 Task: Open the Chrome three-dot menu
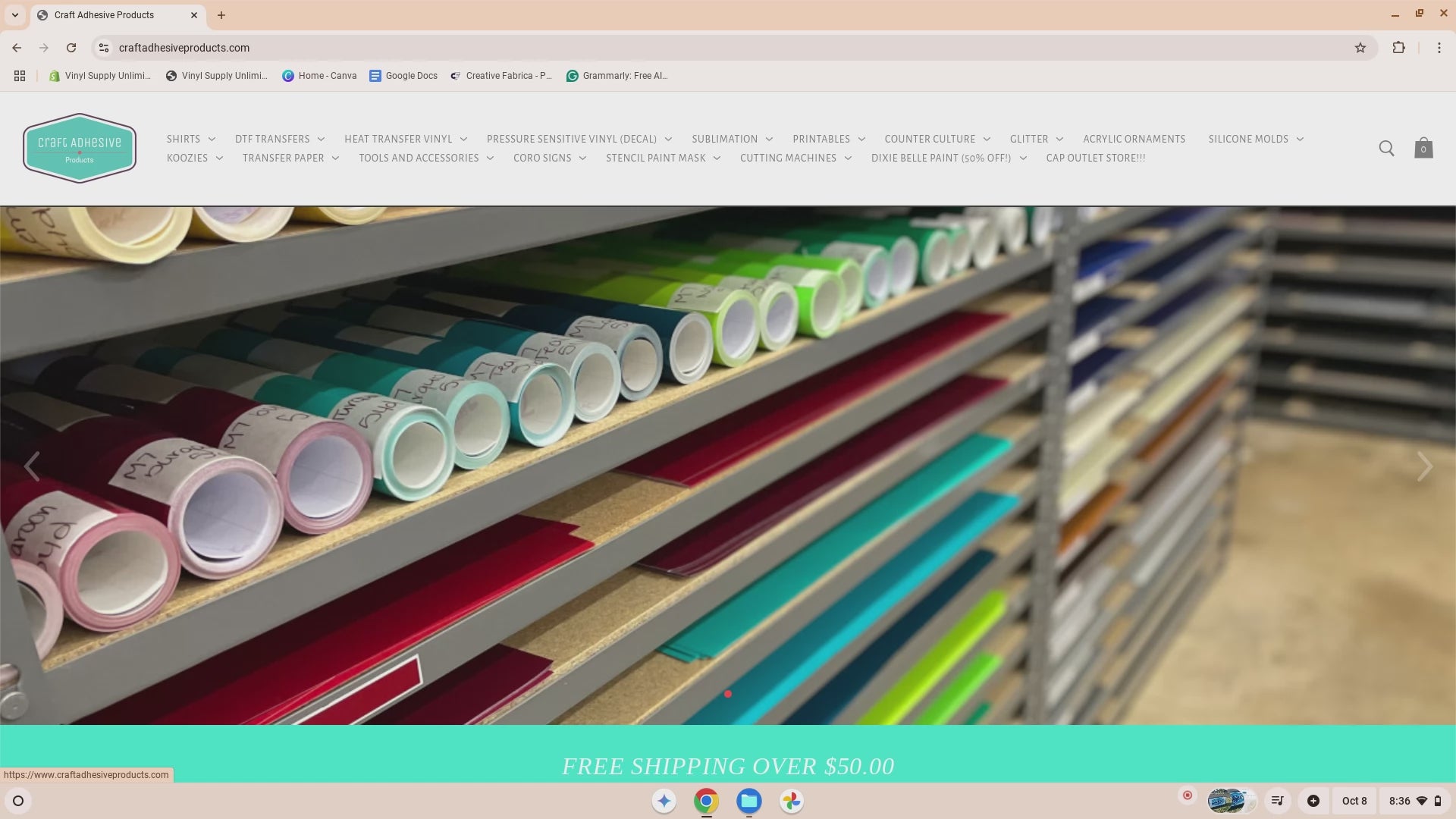coord(1439,48)
